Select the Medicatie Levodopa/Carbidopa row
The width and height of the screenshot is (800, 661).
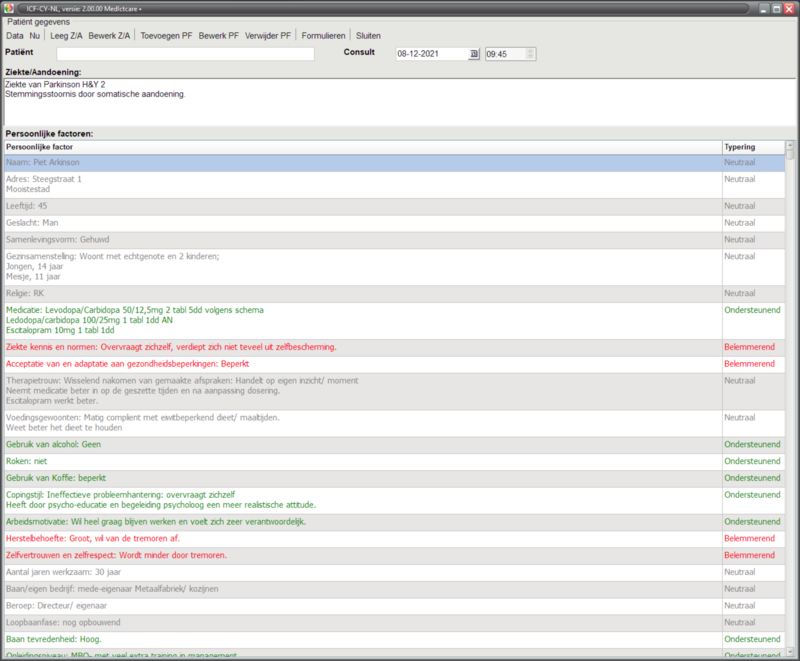360,320
